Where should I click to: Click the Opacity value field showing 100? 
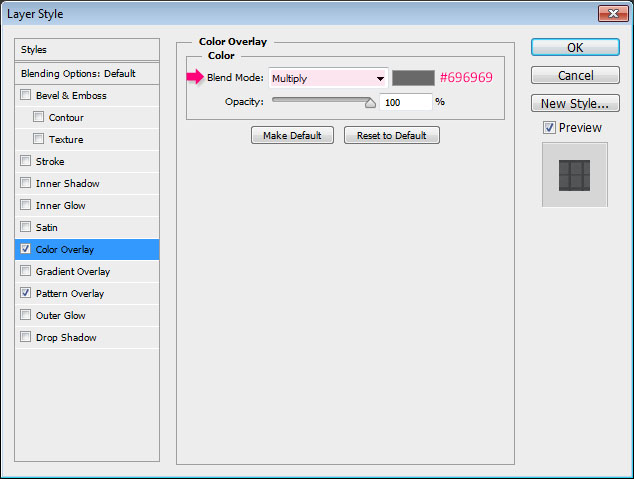(406, 102)
